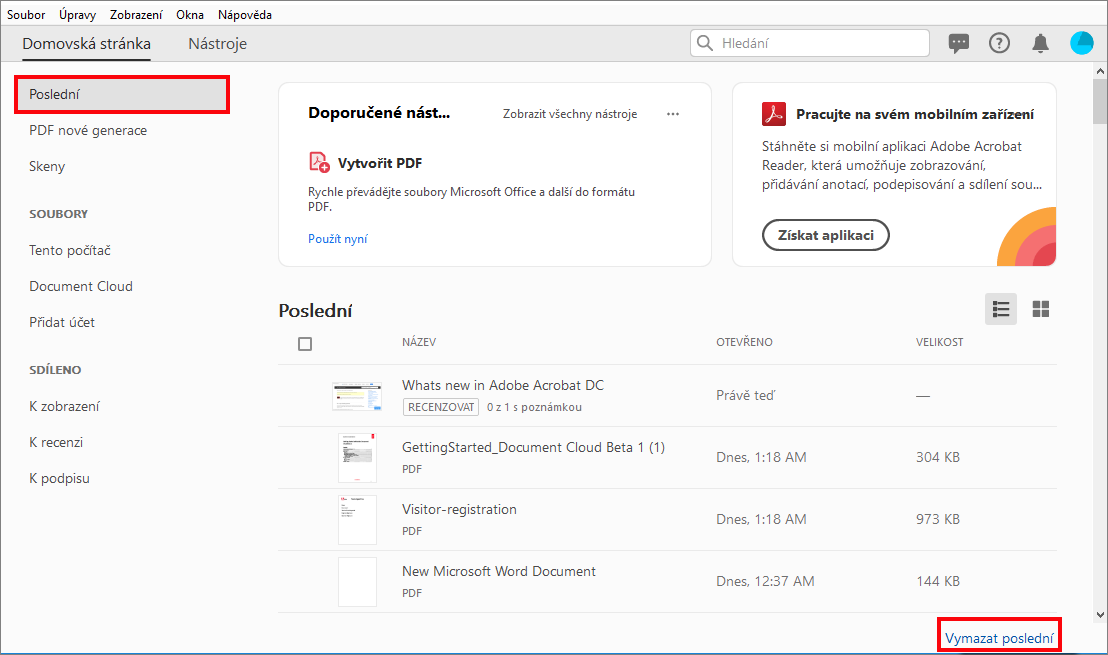Click the Vytvořit PDF tool icon
Viewport: 1108px width, 655px height.
point(319,162)
